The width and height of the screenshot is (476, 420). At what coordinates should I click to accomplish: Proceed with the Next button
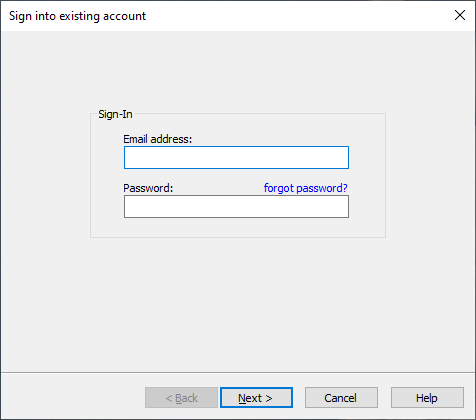pyautogui.click(x=256, y=398)
